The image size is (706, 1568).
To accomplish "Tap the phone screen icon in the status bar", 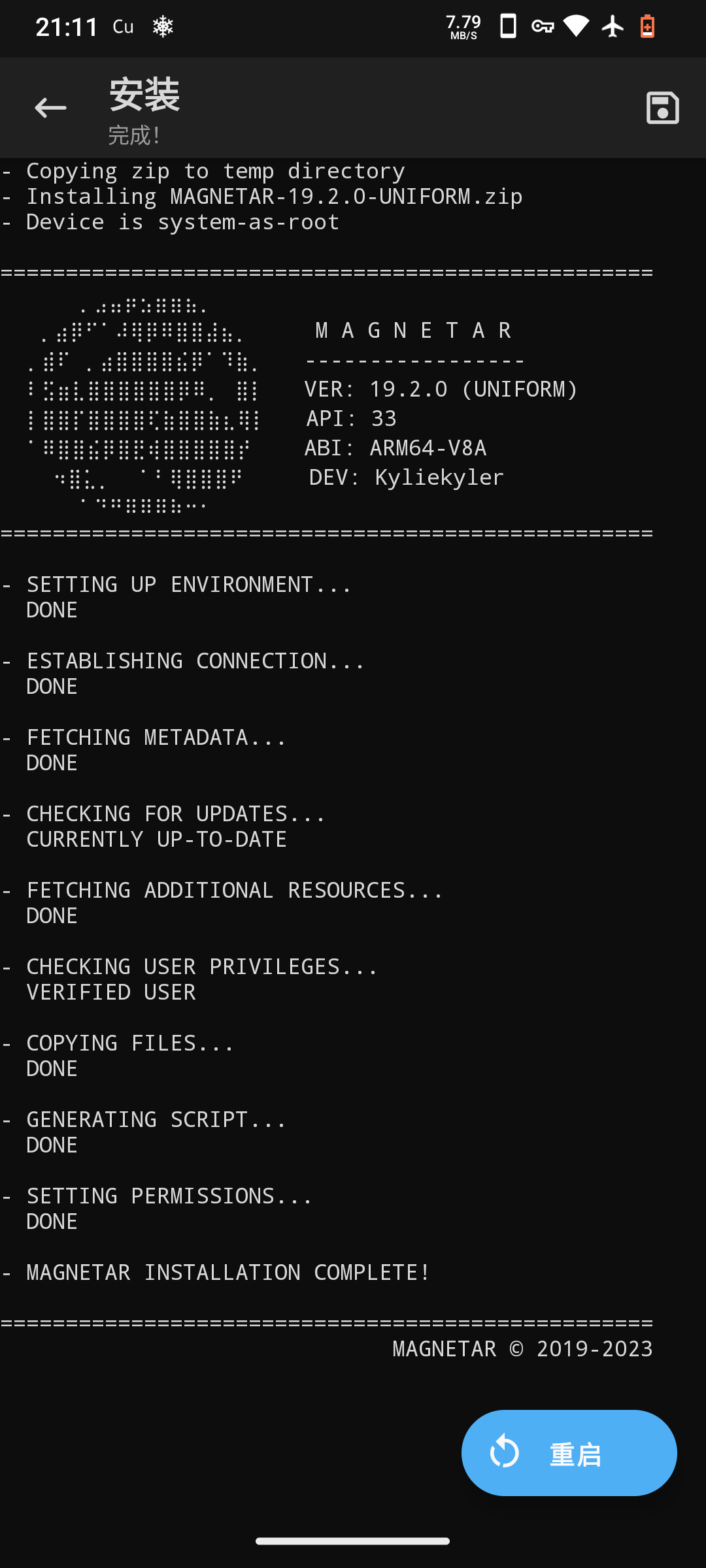I will (x=508, y=27).
